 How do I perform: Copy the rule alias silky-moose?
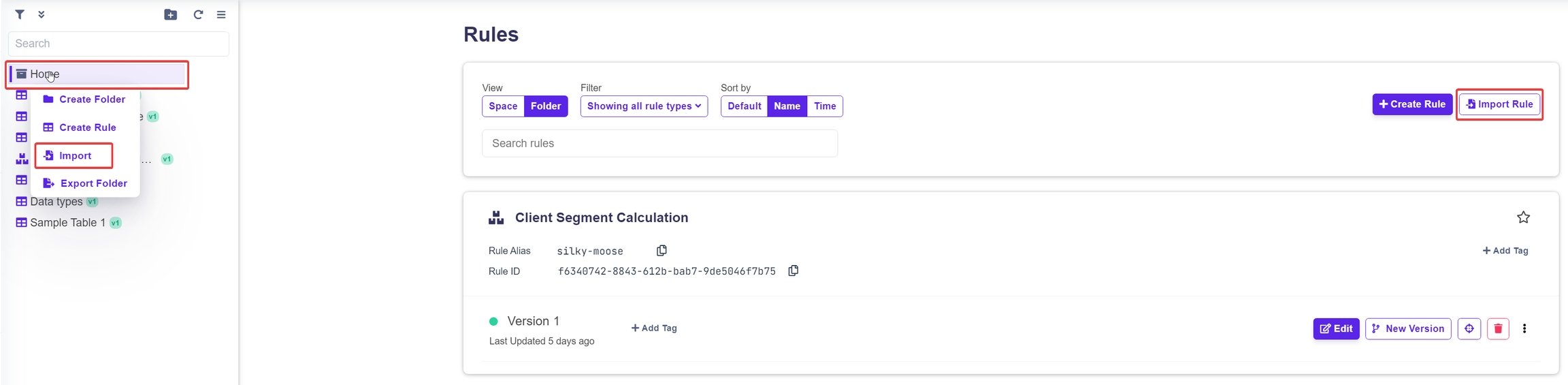coord(661,251)
